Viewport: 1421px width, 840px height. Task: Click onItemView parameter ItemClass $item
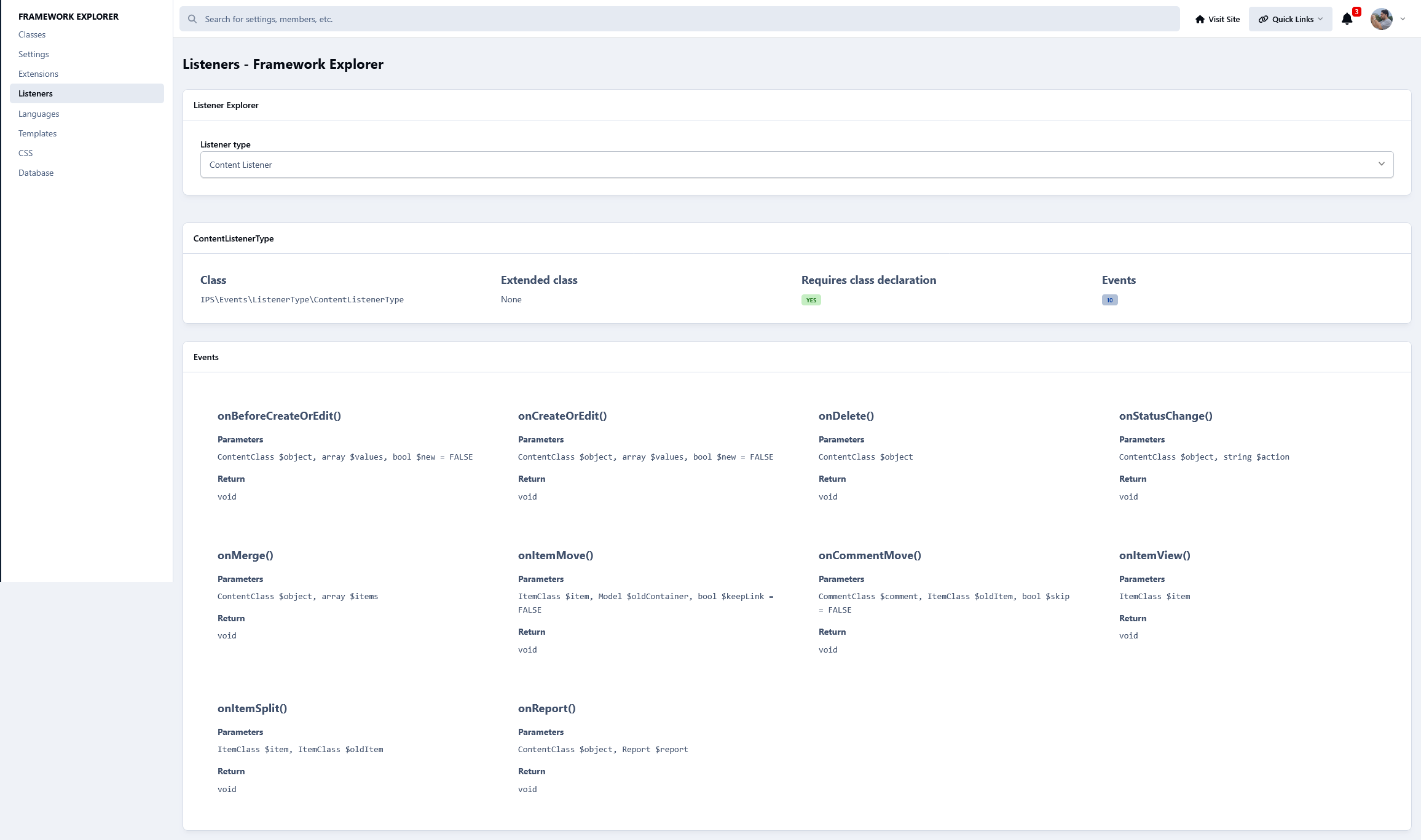(1154, 597)
